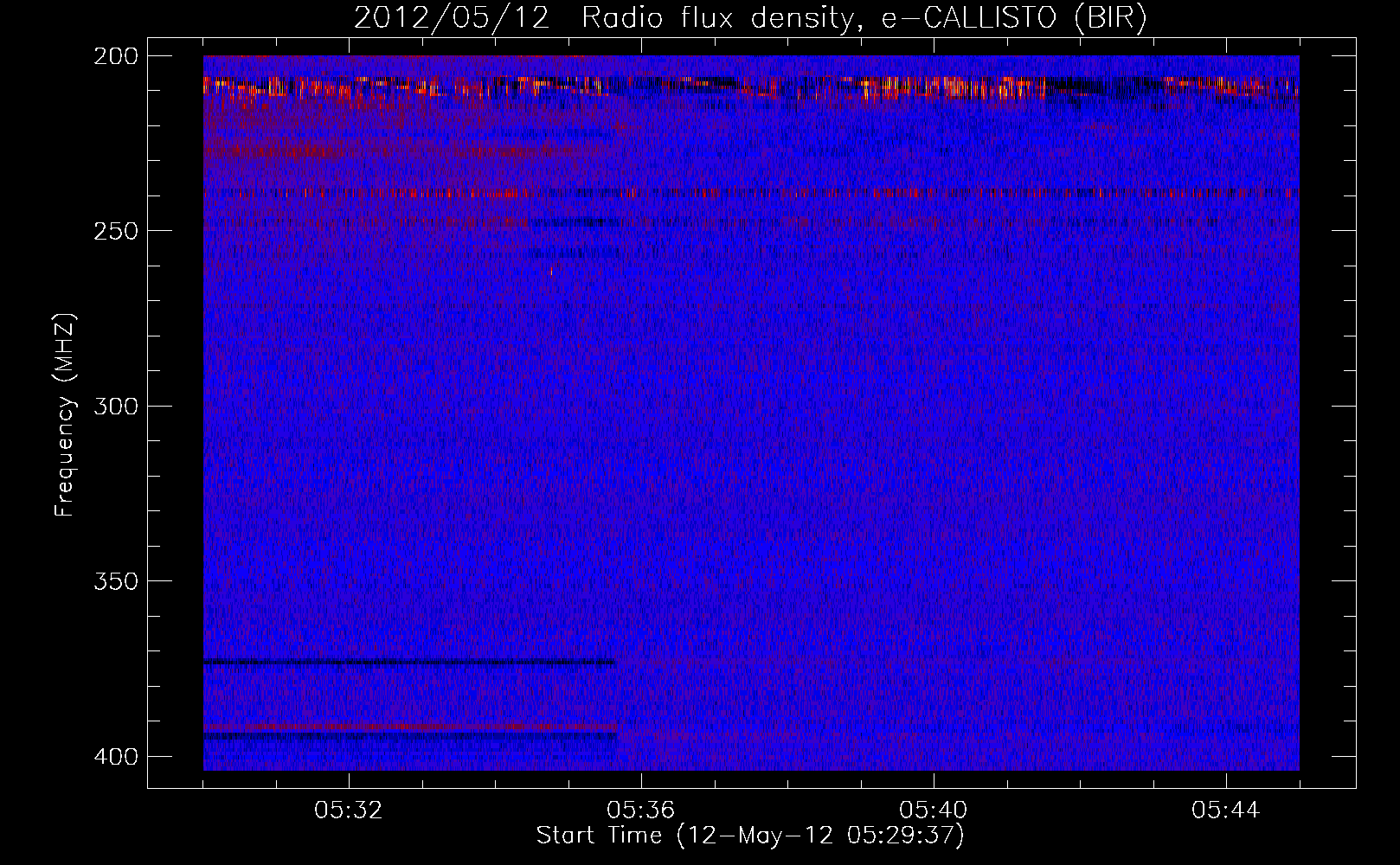Screen dimensions: 1400x865
Task: Click the "Frequency (MHZ)" axis label
Action: 65,416
